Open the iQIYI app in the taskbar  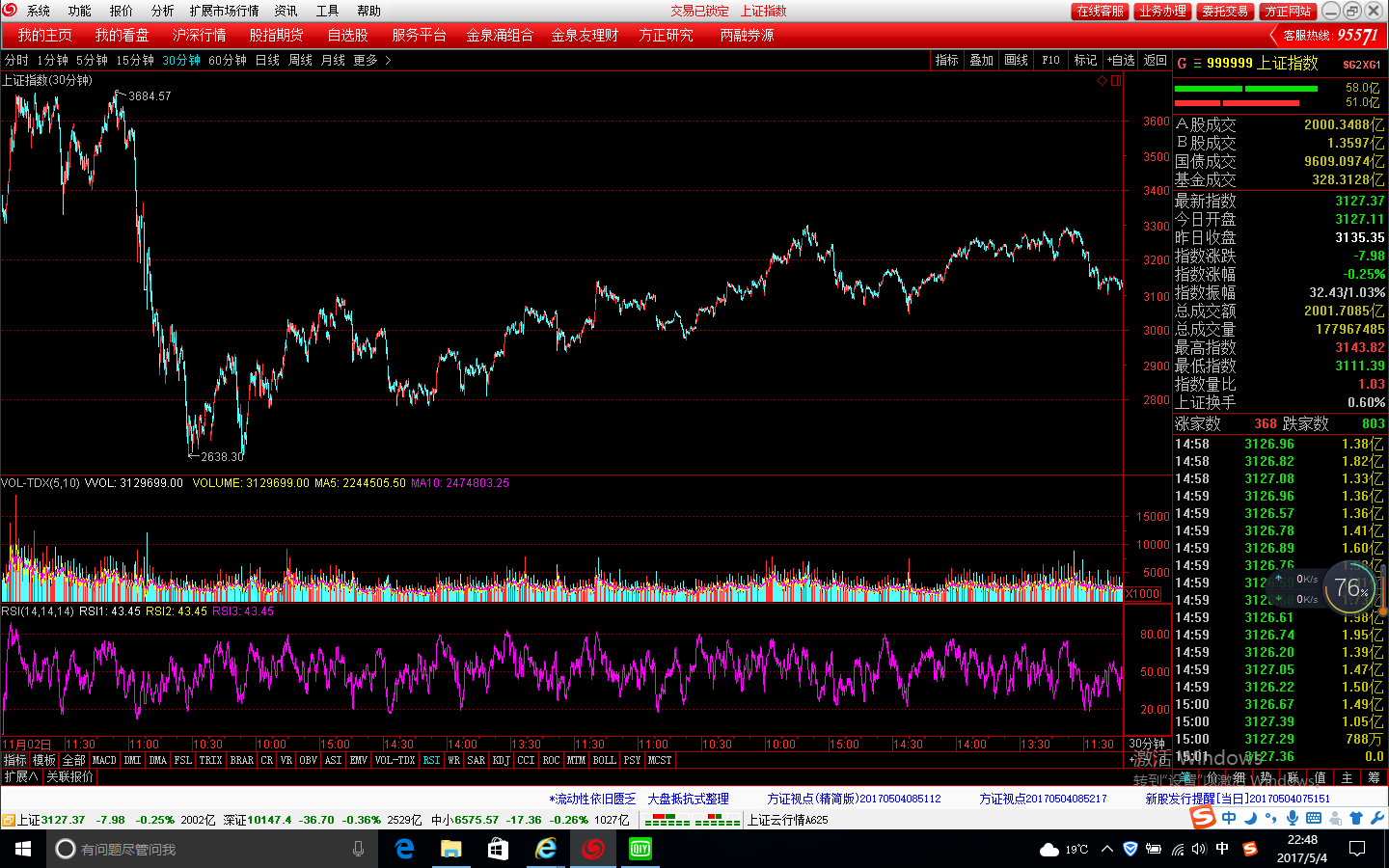[x=640, y=849]
